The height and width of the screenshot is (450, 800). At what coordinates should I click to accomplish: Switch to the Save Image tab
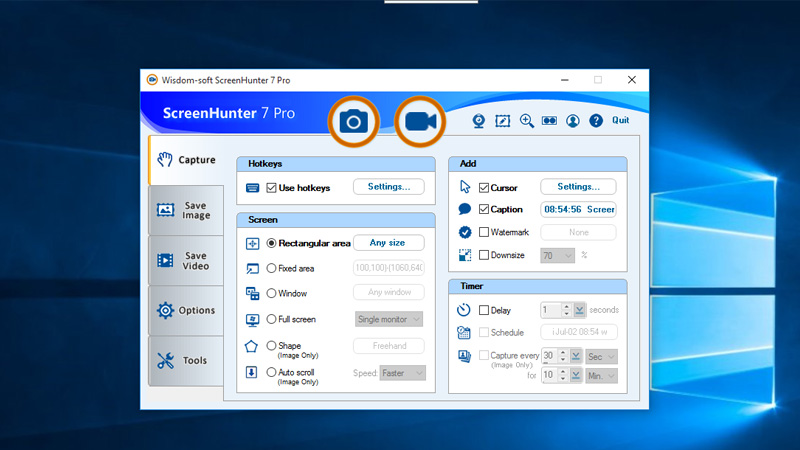point(185,210)
